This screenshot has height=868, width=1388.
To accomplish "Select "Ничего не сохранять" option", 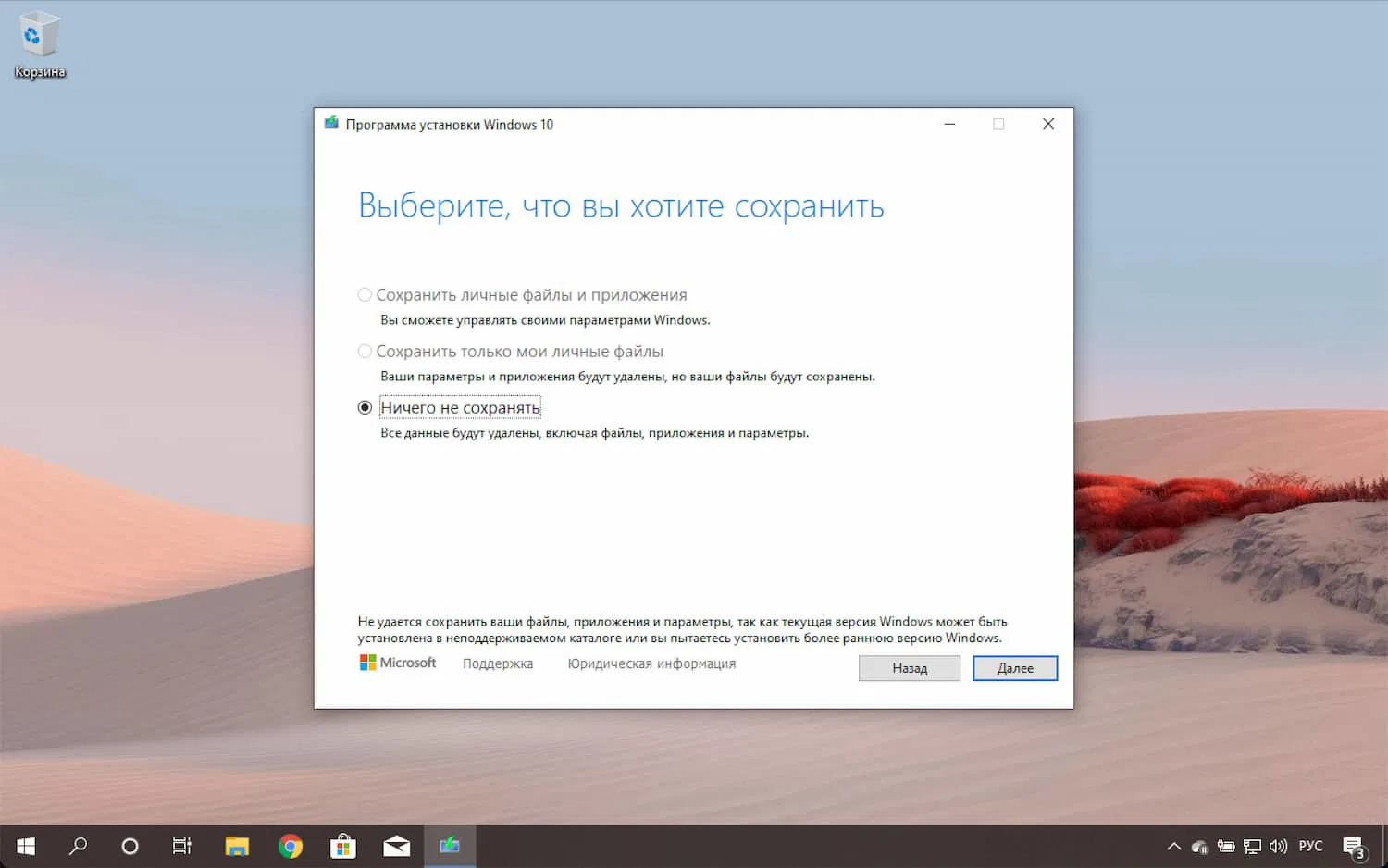I will click(365, 407).
